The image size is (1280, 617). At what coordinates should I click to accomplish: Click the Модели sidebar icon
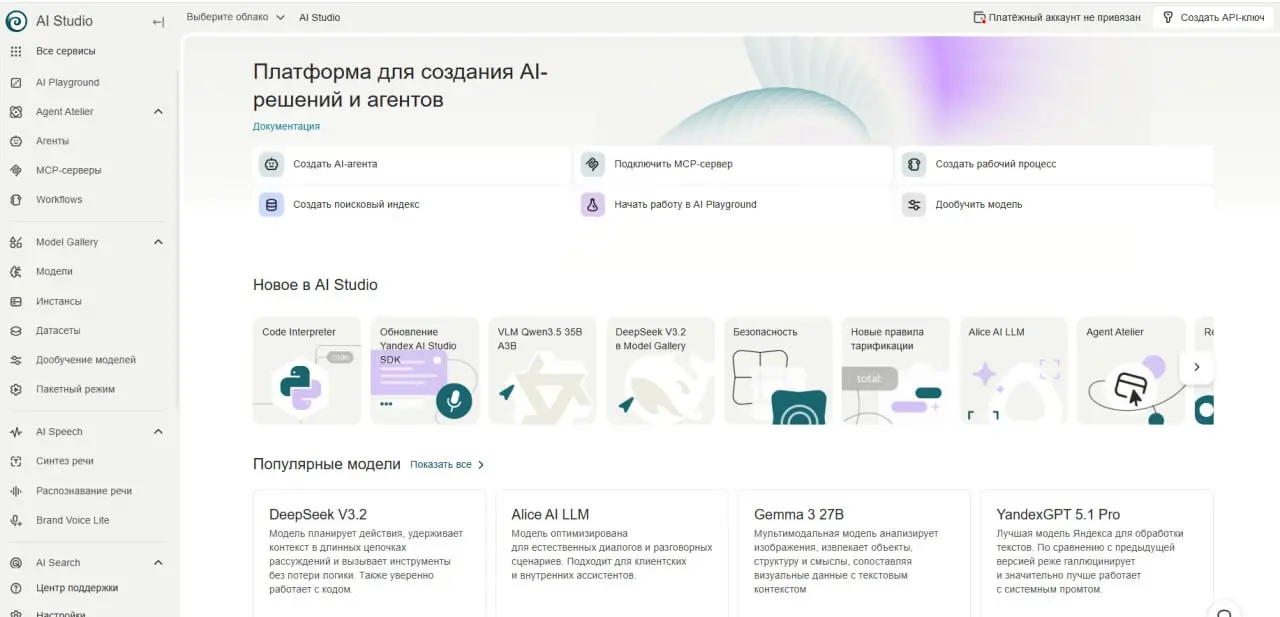(15, 271)
